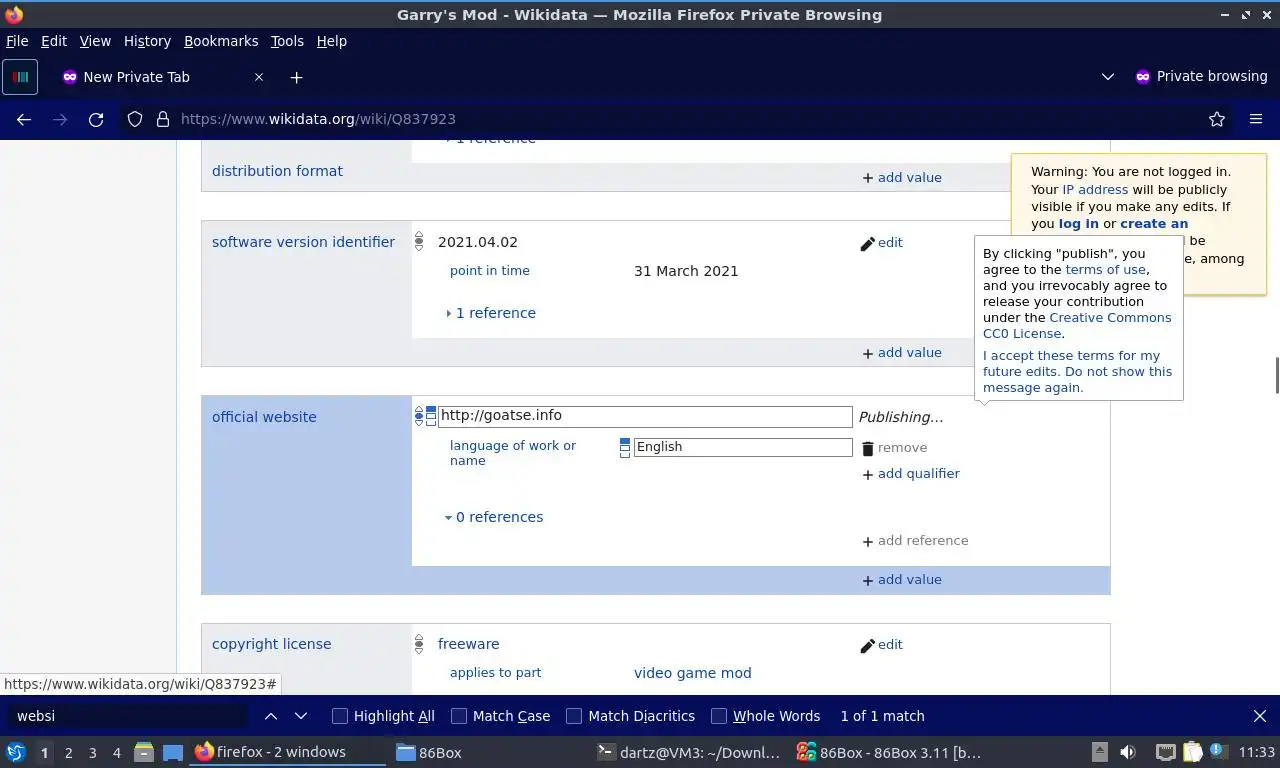Add value under distribution format
The height and width of the screenshot is (768, 1280).
coord(902,178)
